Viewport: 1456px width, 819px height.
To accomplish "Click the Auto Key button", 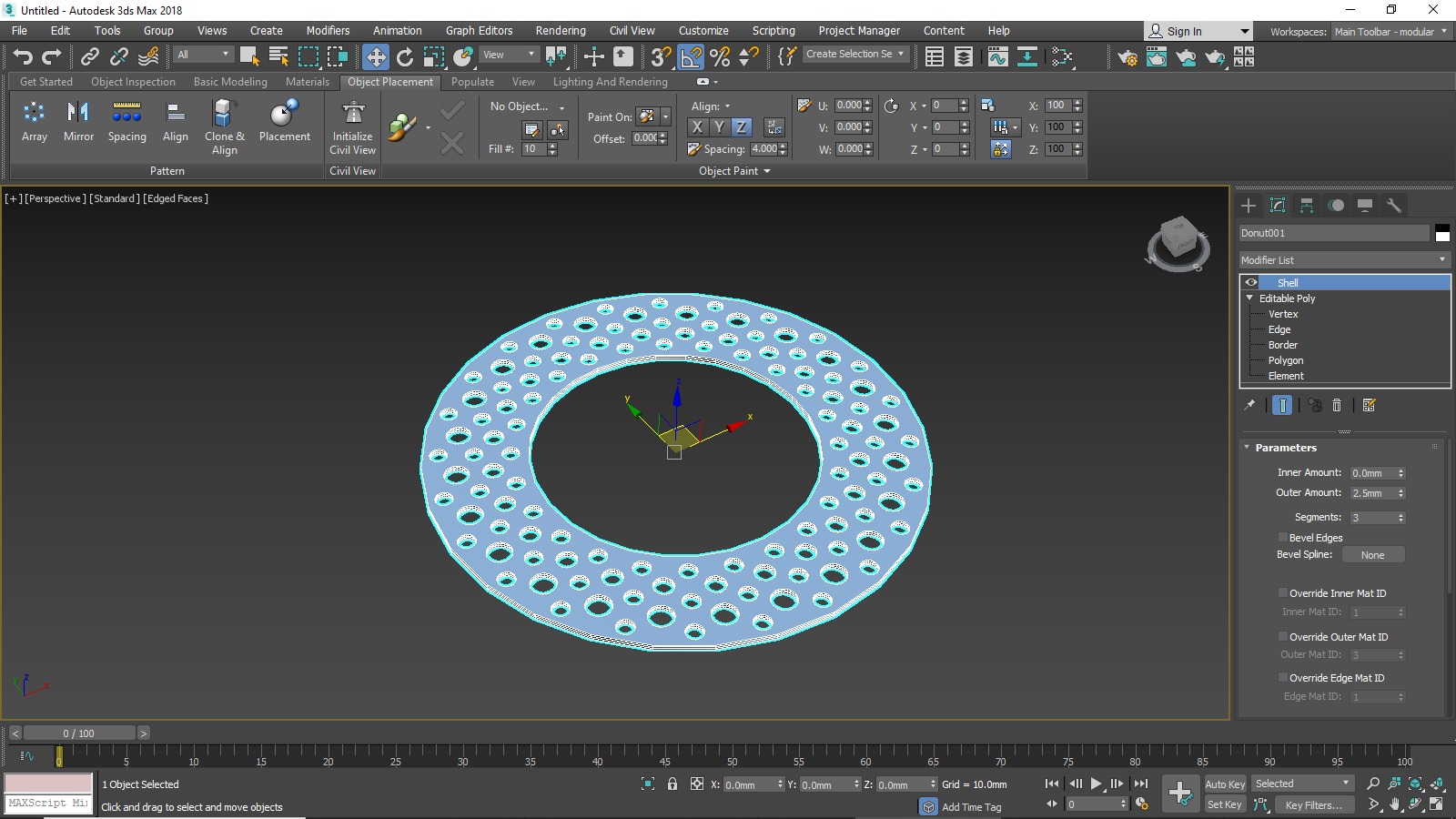I will [x=1225, y=784].
